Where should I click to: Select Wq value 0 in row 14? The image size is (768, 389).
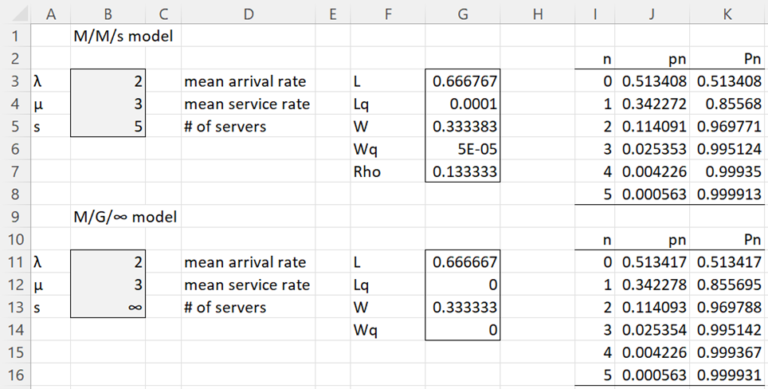pyautogui.click(x=462, y=330)
